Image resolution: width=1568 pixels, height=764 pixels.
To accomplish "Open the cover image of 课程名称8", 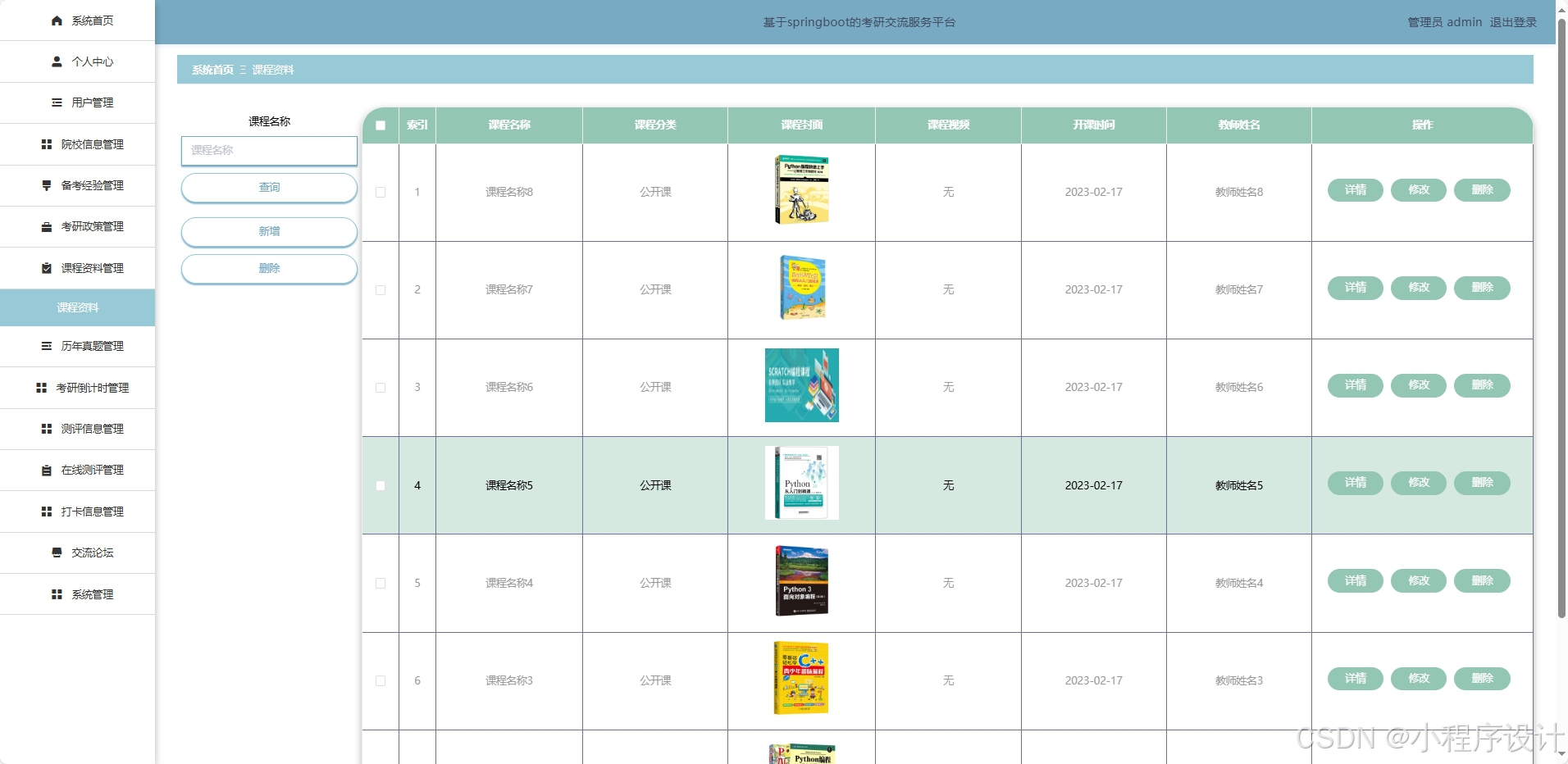I will pyautogui.click(x=802, y=190).
